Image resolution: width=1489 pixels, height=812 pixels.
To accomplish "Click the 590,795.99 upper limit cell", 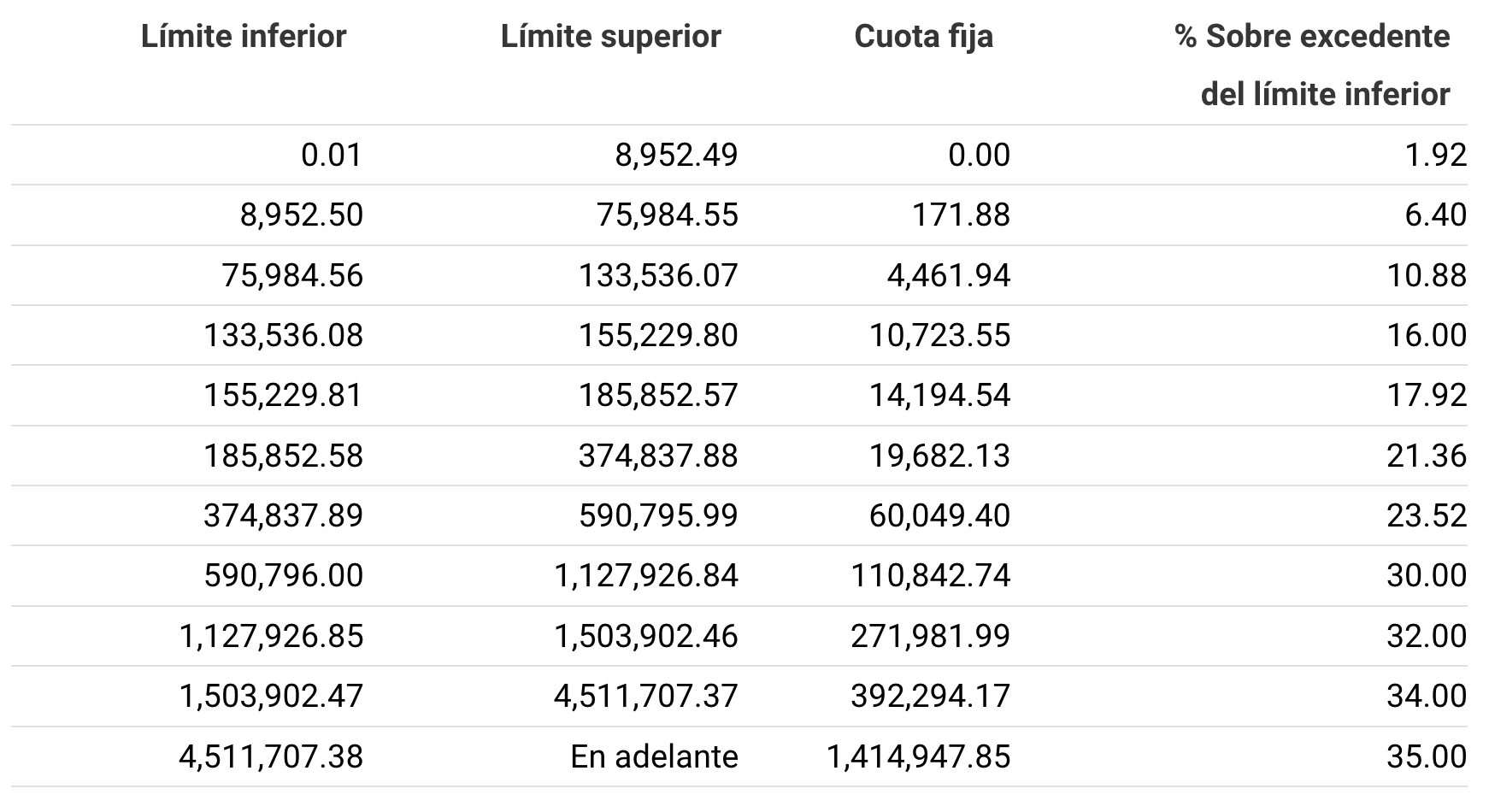I will [x=658, y=515].
